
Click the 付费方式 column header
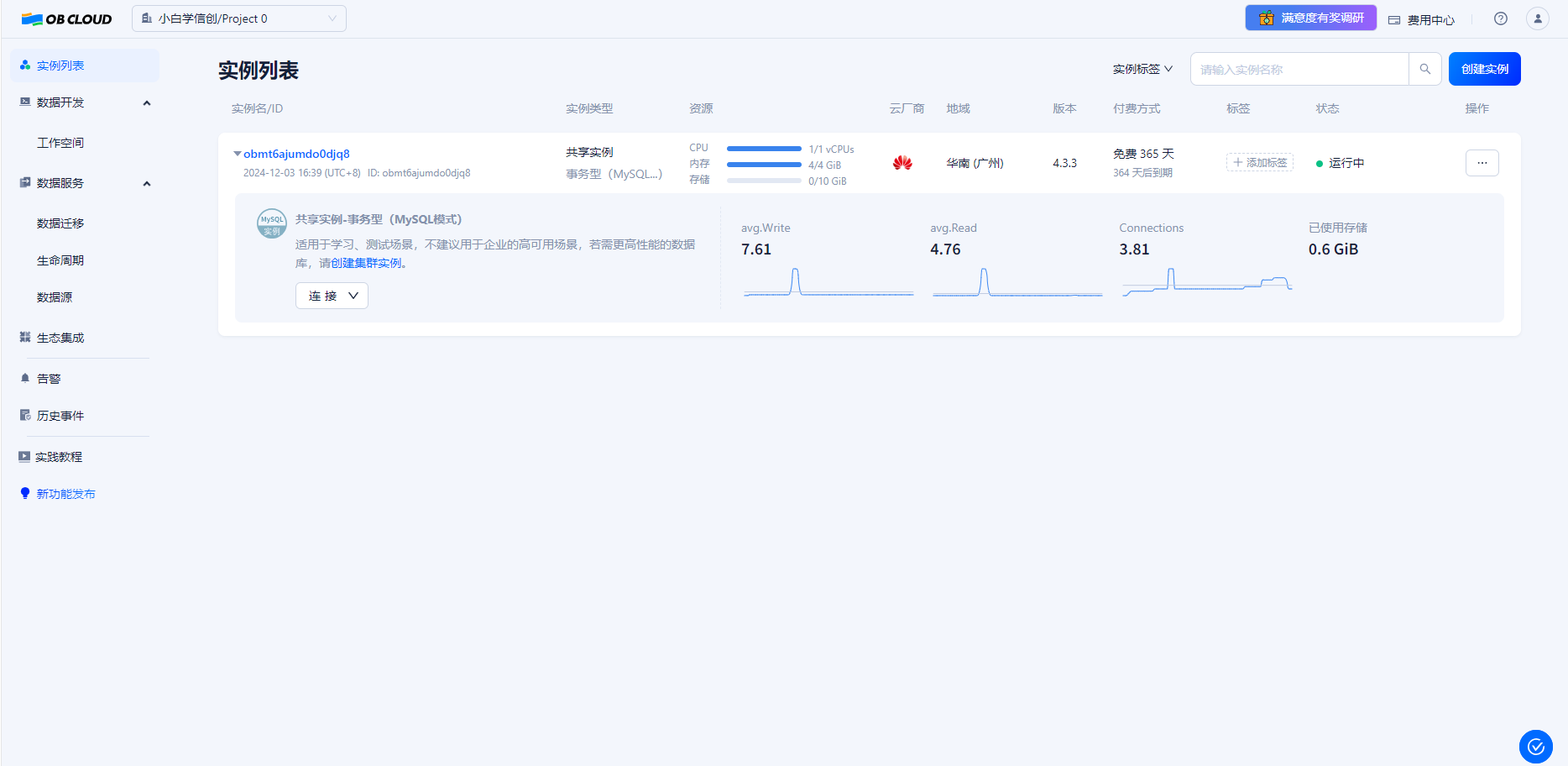click(1137, 108)
